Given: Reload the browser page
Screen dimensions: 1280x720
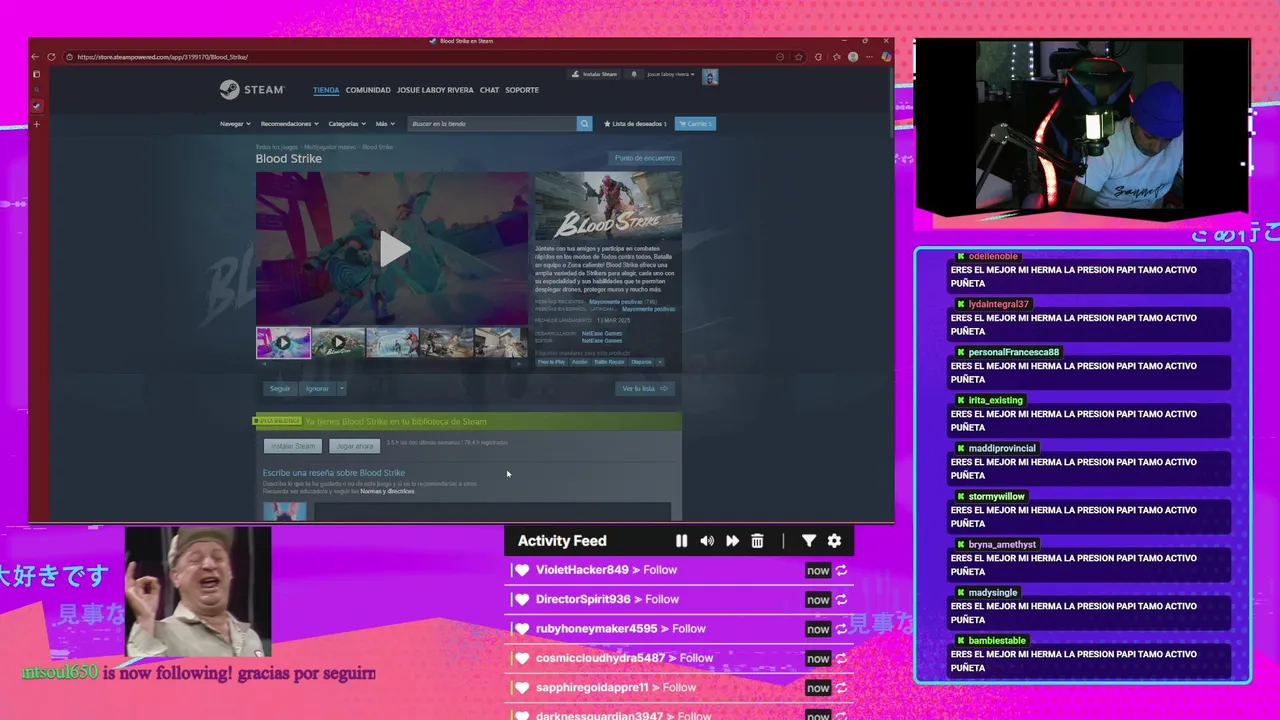Looking at the screenshot, I should [51, 57].
